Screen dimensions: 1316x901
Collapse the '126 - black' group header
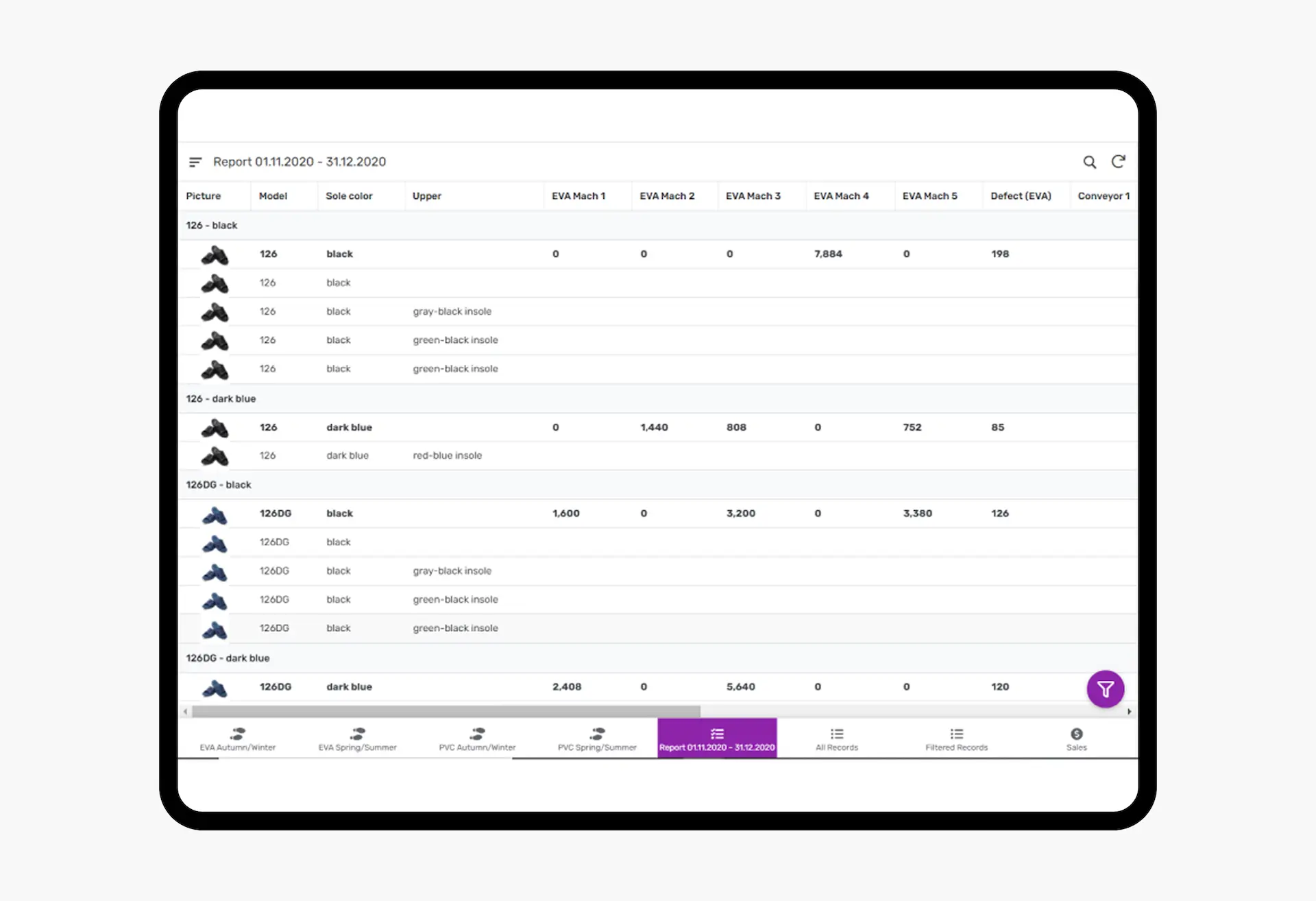click(x=211, y=226)
